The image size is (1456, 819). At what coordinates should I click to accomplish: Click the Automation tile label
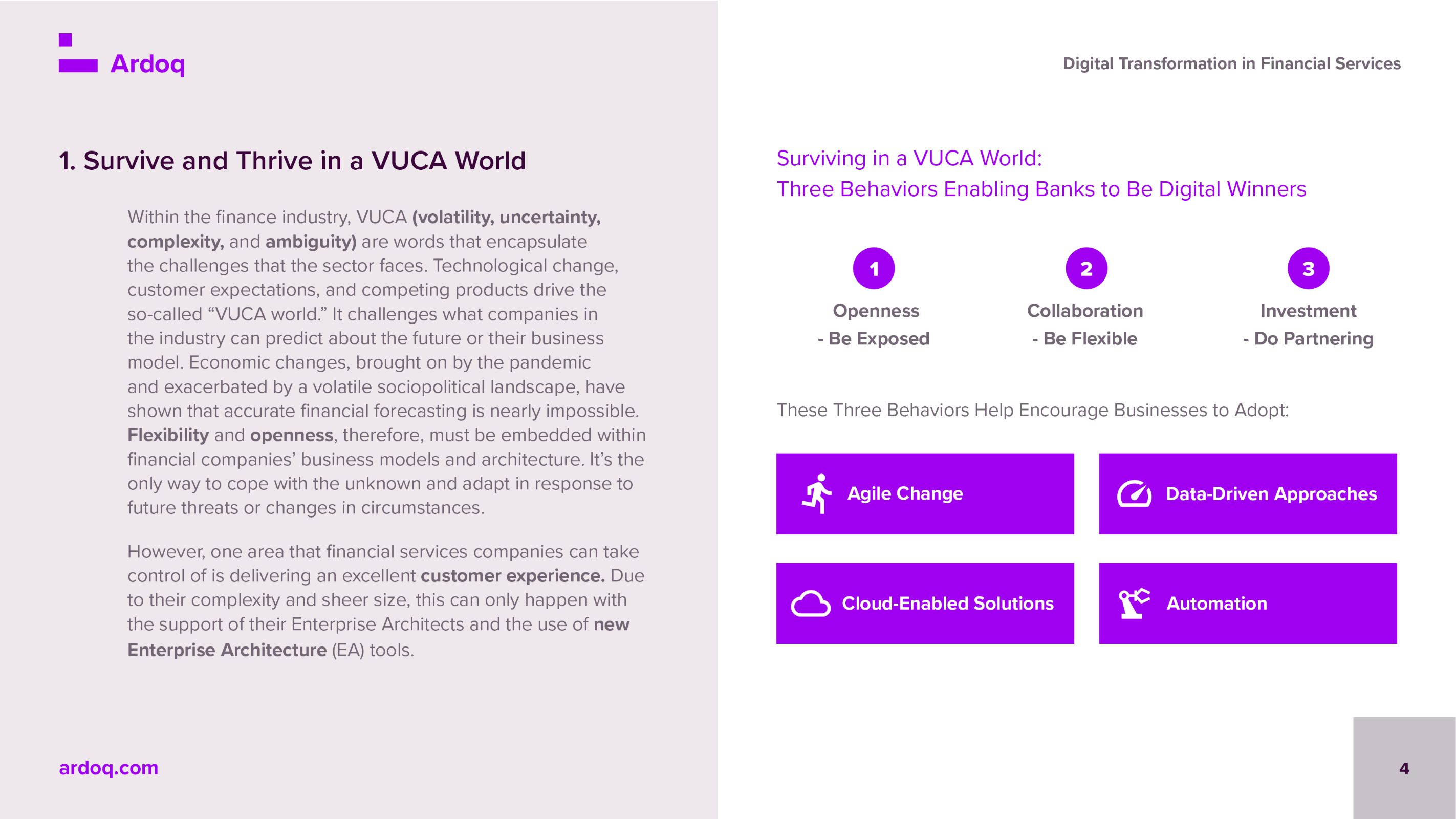tap(1216, 604)
